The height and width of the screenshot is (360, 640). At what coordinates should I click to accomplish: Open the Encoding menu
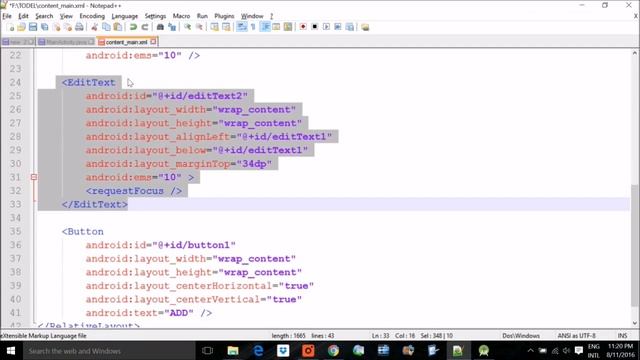pos(92,16)
